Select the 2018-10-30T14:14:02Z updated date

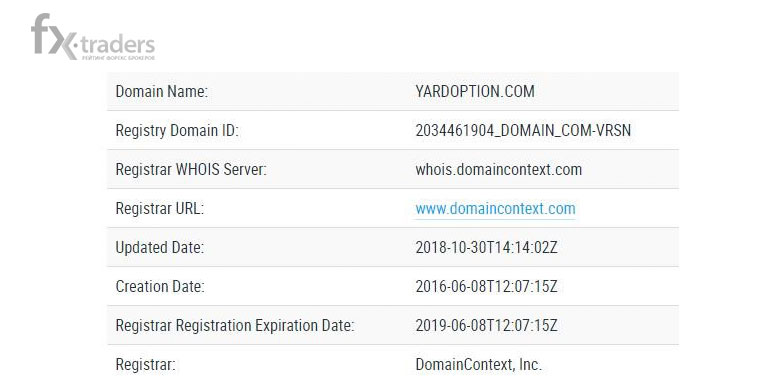[x=487, y=248]
